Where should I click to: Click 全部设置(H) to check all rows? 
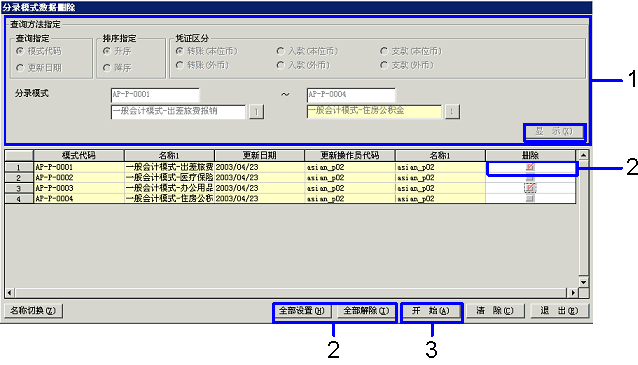[x=302, y=311]
